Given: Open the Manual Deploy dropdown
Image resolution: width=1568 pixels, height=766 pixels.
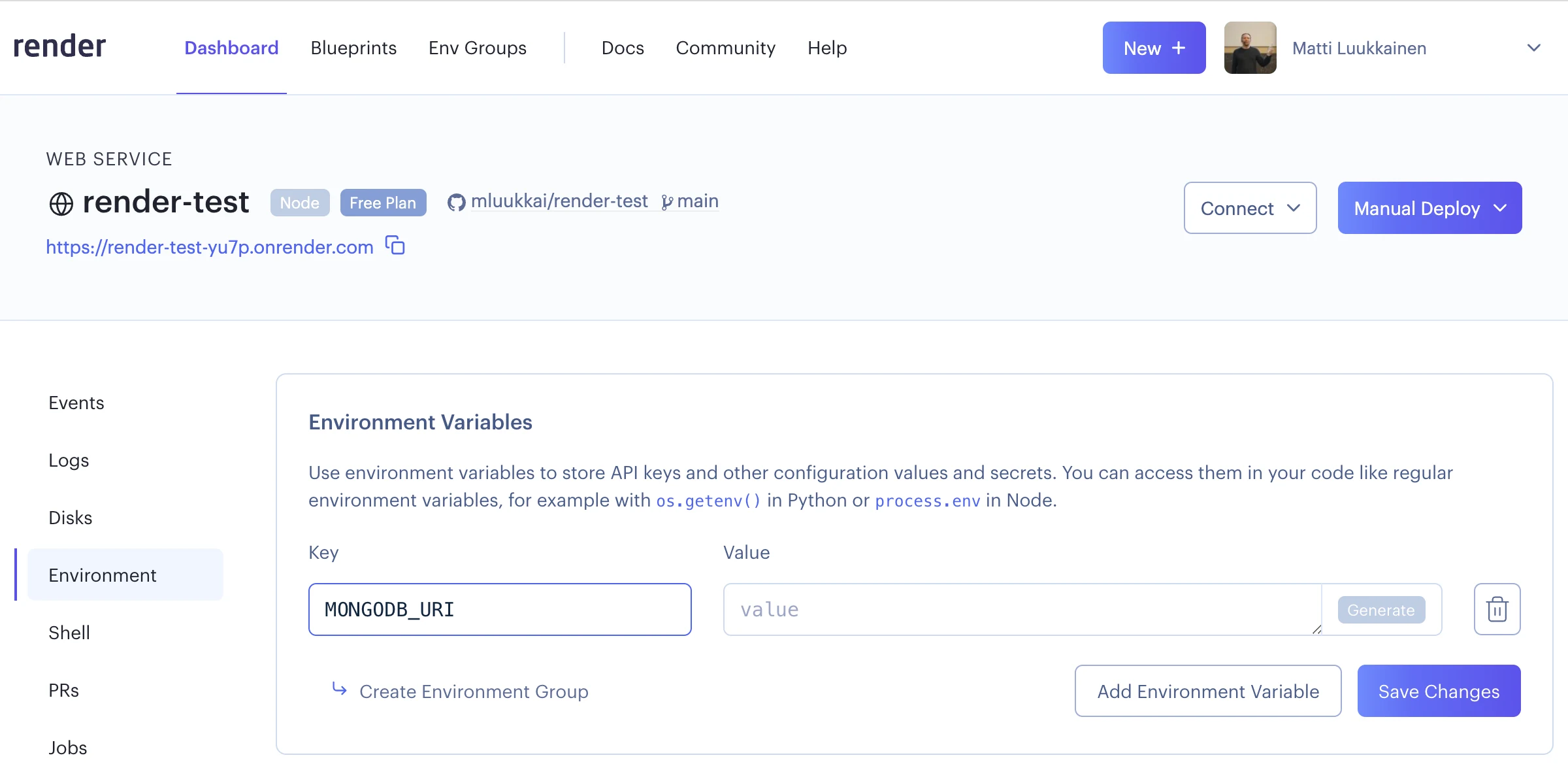Looking at the screenshot, I should [x=1429, y=208].
